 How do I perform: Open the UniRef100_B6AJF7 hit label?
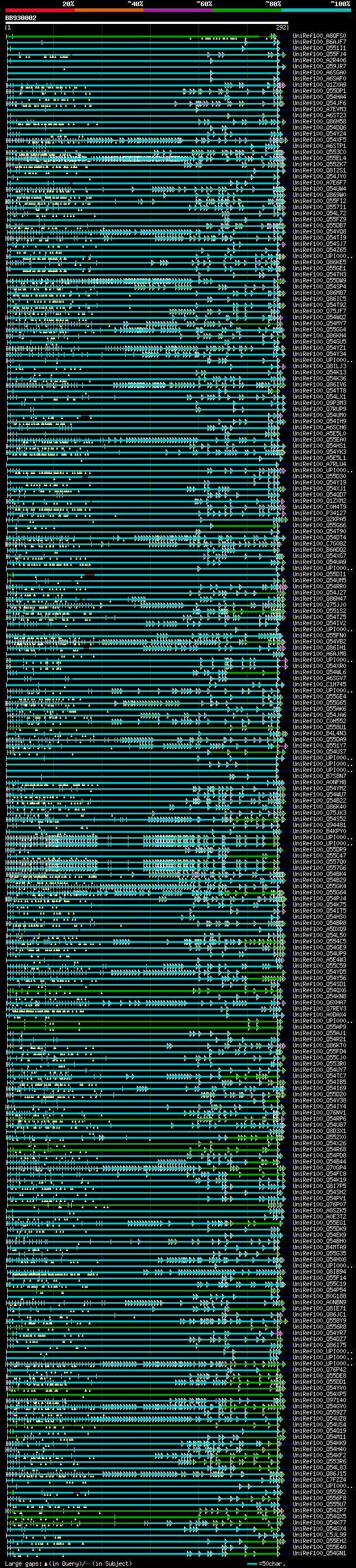[x=319, y=42]
